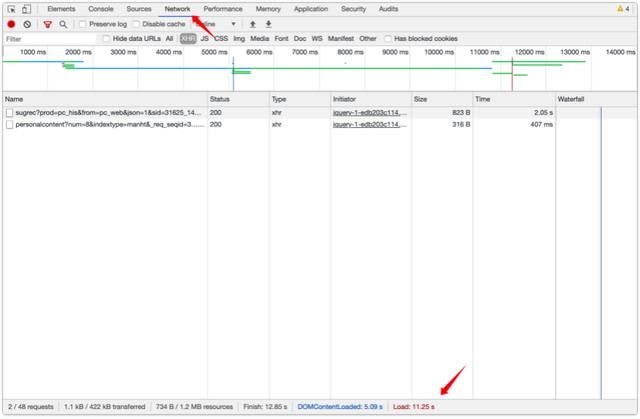The image size is (640, 419).
Task: Open the Performance tab
Action: pos(223,9)
